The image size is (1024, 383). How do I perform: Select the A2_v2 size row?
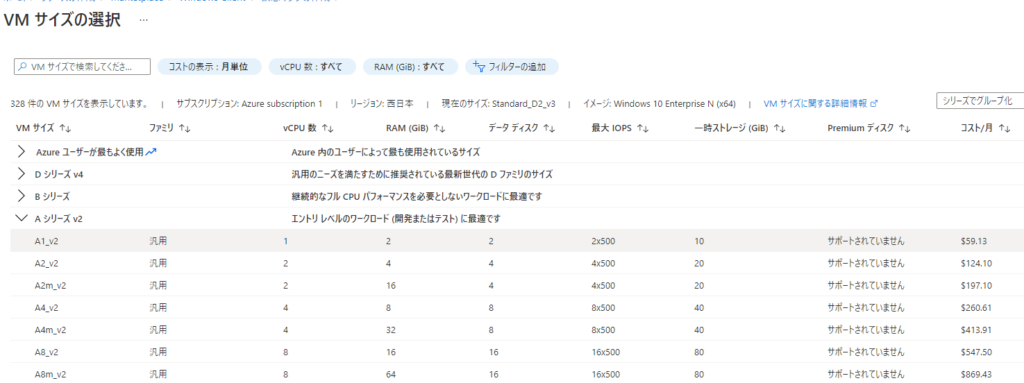tap(517, 263)
